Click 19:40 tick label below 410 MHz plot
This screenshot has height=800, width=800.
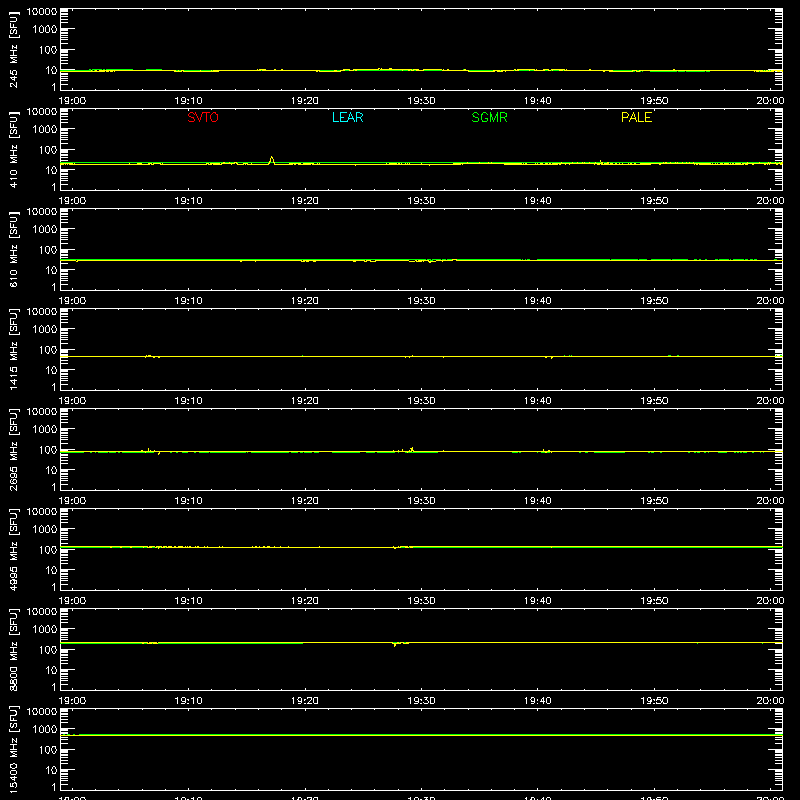(537, 201)
